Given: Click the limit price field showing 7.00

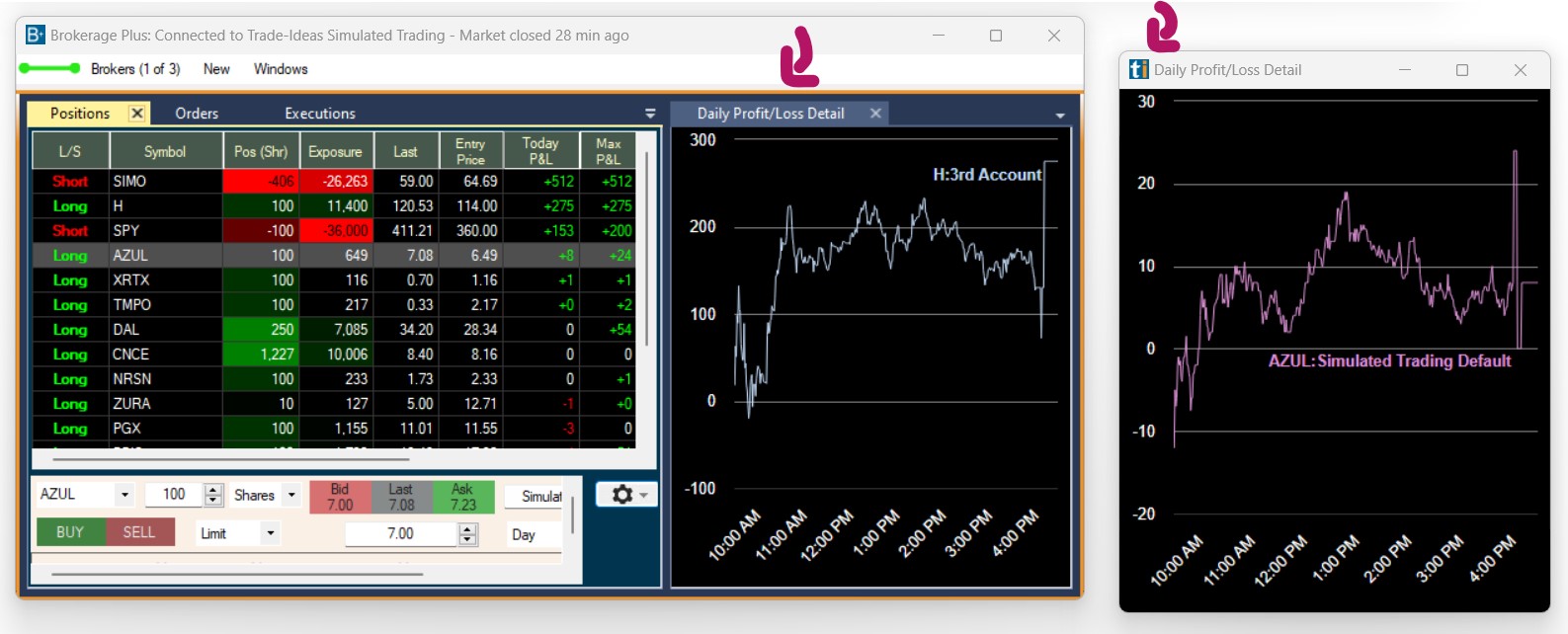Looking at the screenshot, I should (x=400, y=533).
